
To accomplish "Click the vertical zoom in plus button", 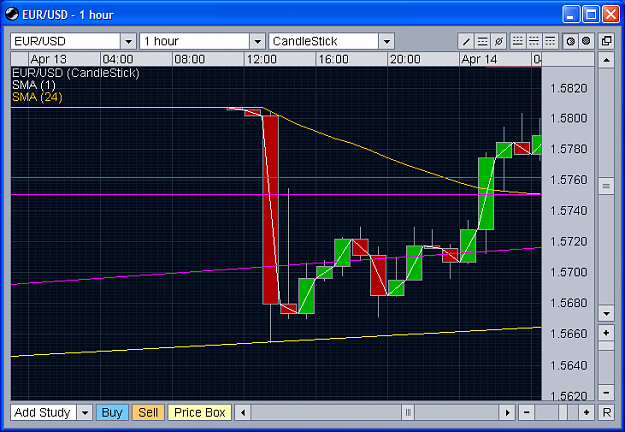I will [606, 333].
